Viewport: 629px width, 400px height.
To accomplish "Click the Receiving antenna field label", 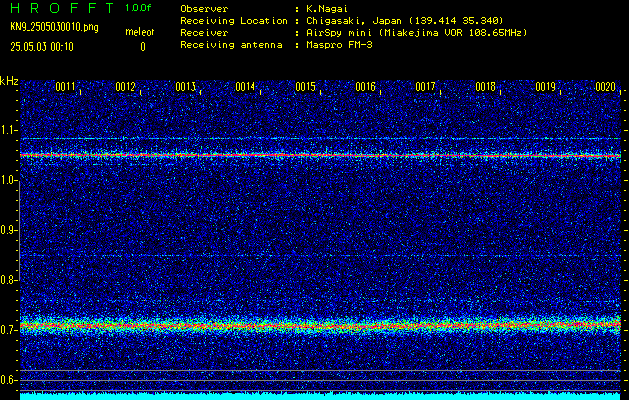I will pyautogui.click(x=231, y=45).
